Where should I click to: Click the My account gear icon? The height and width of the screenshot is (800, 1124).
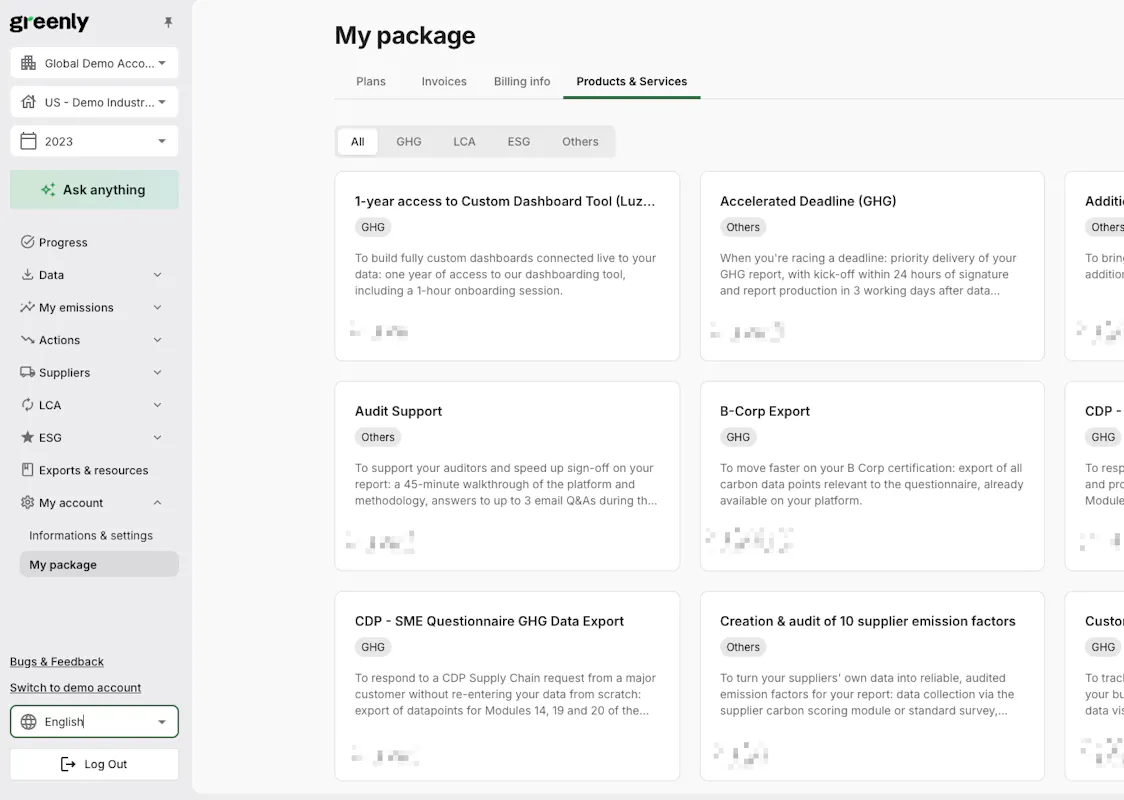(x=27, y=503)
